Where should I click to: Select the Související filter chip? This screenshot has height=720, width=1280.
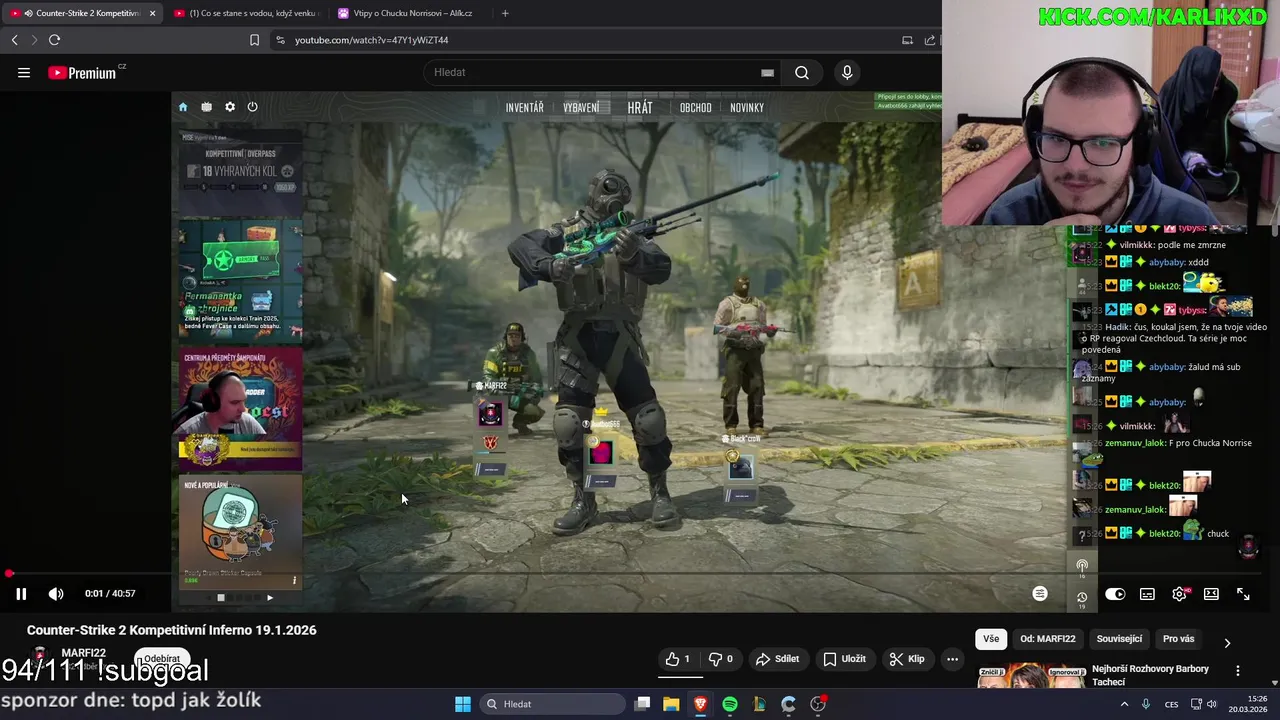pos(1119,639)
